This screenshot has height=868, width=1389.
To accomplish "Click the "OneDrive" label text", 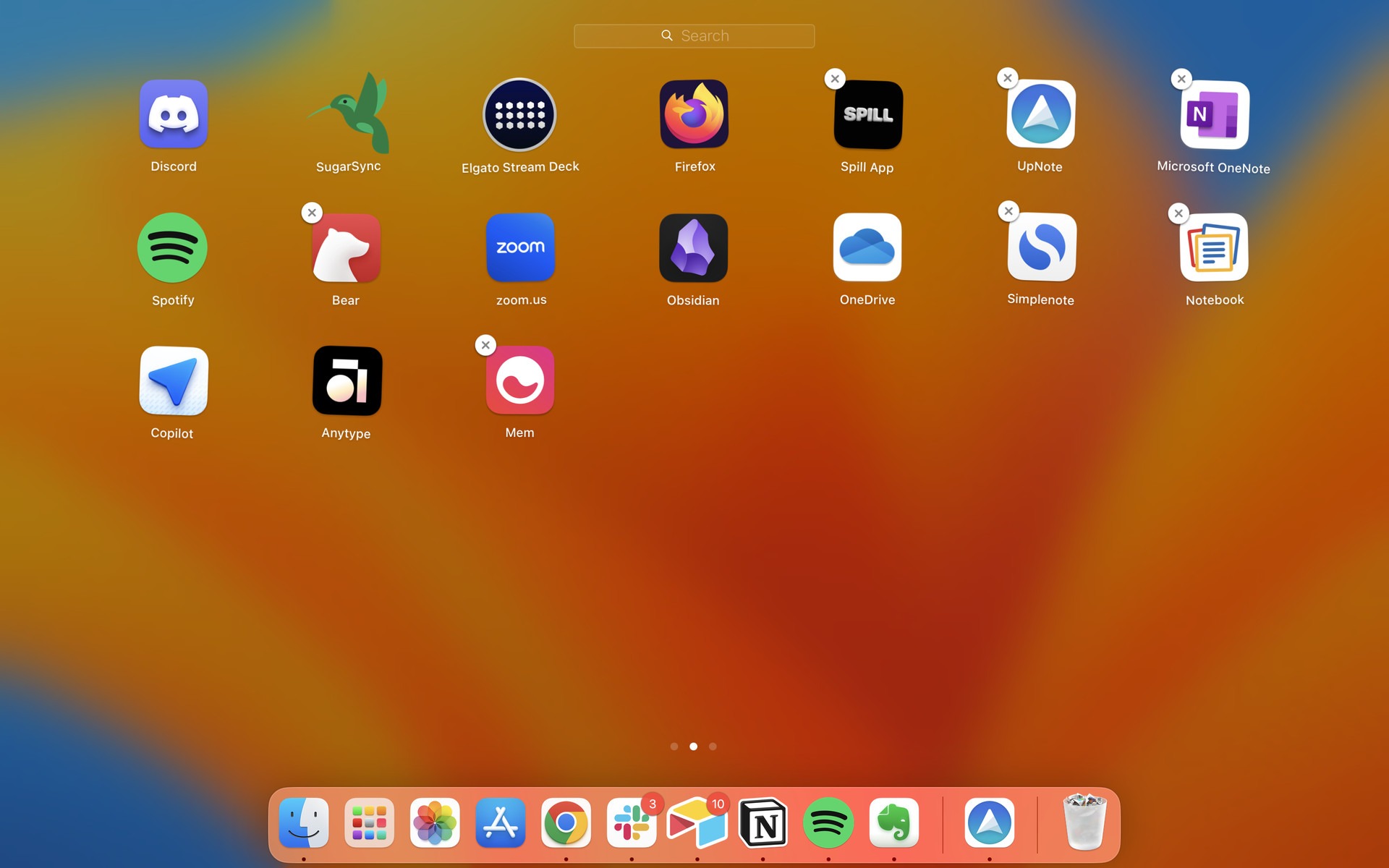I will pos(867,299).
